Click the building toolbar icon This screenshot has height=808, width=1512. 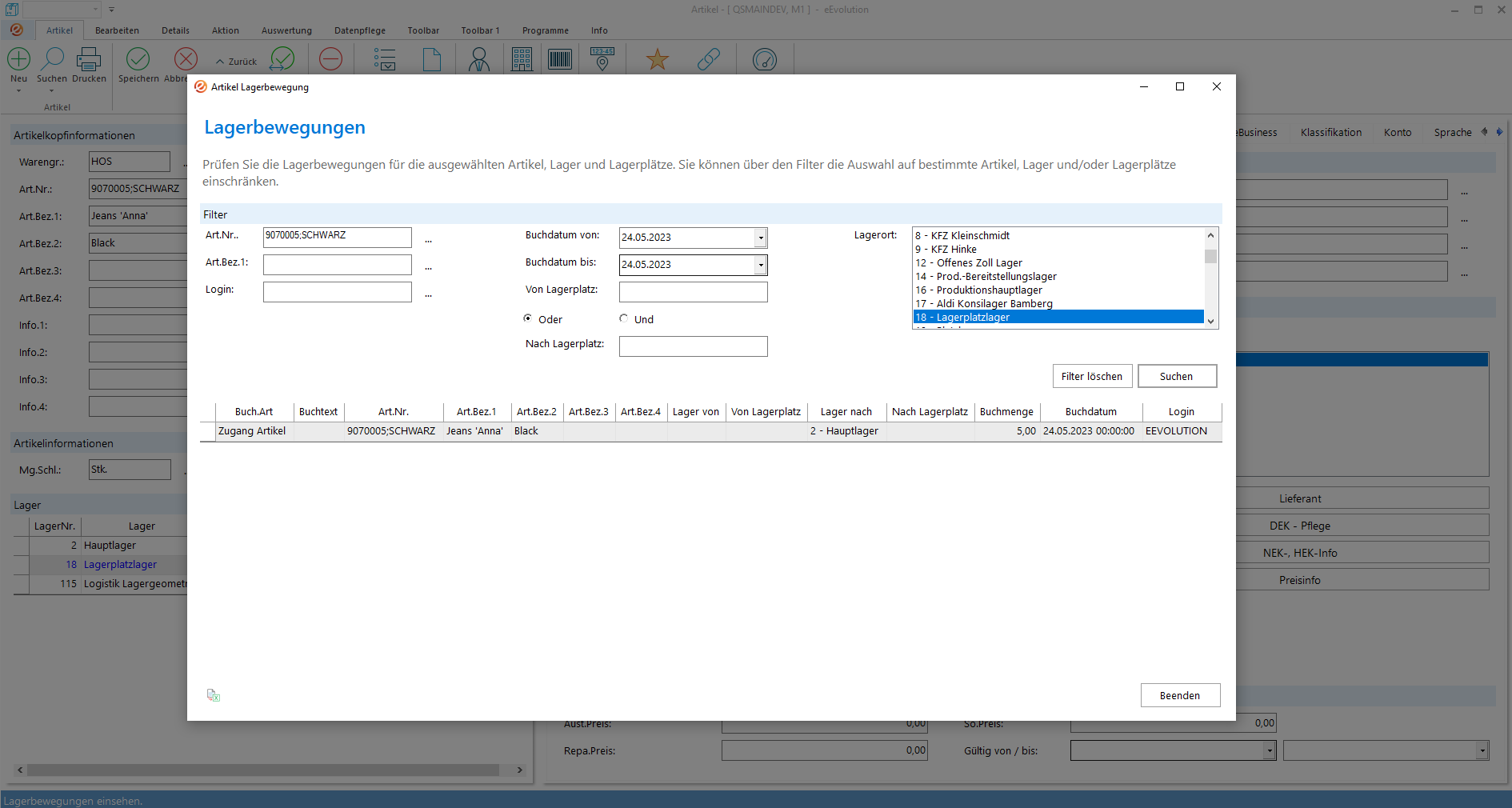pos(522,59)
